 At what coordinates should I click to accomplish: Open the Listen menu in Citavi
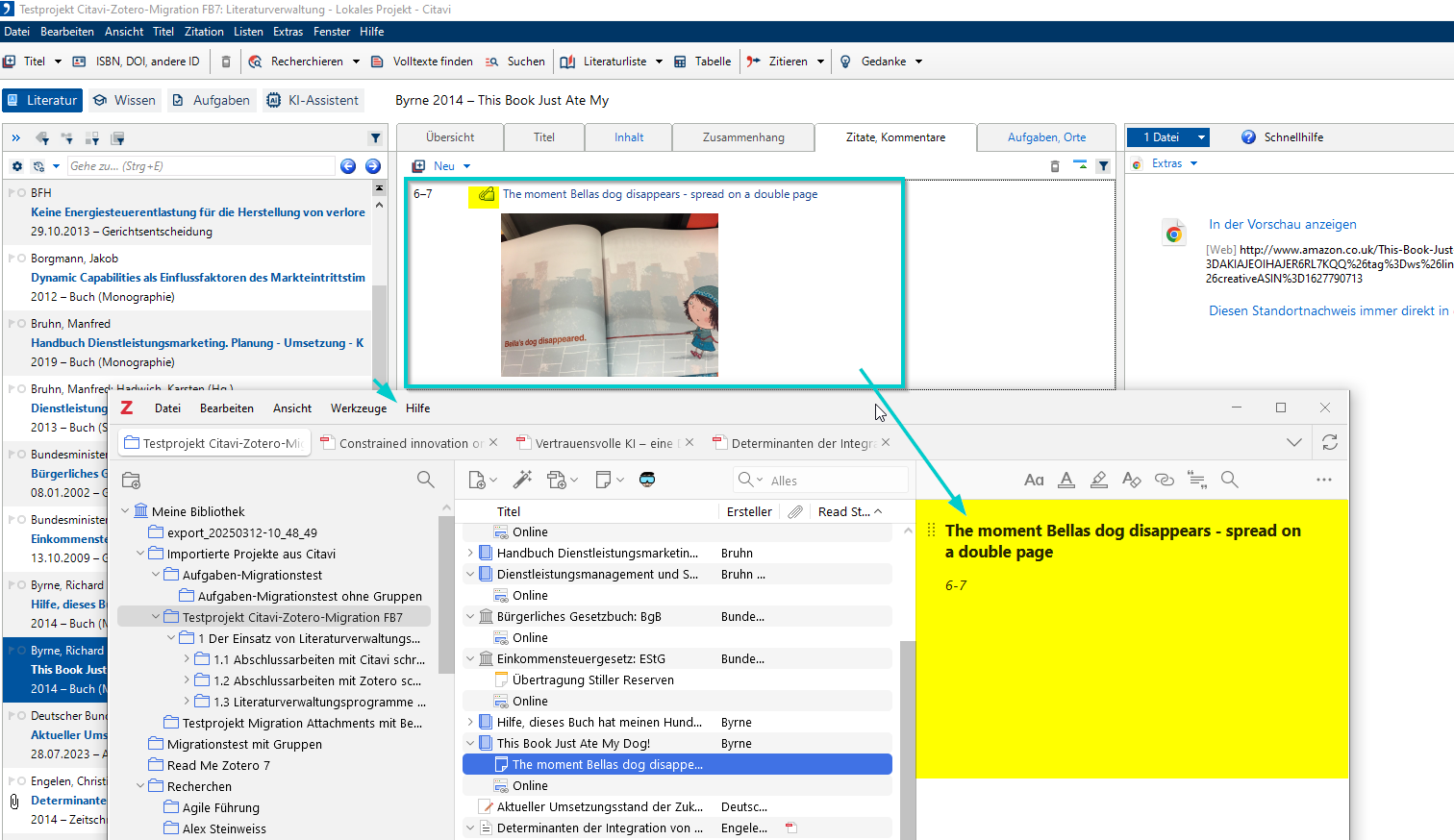pos(248,32)
